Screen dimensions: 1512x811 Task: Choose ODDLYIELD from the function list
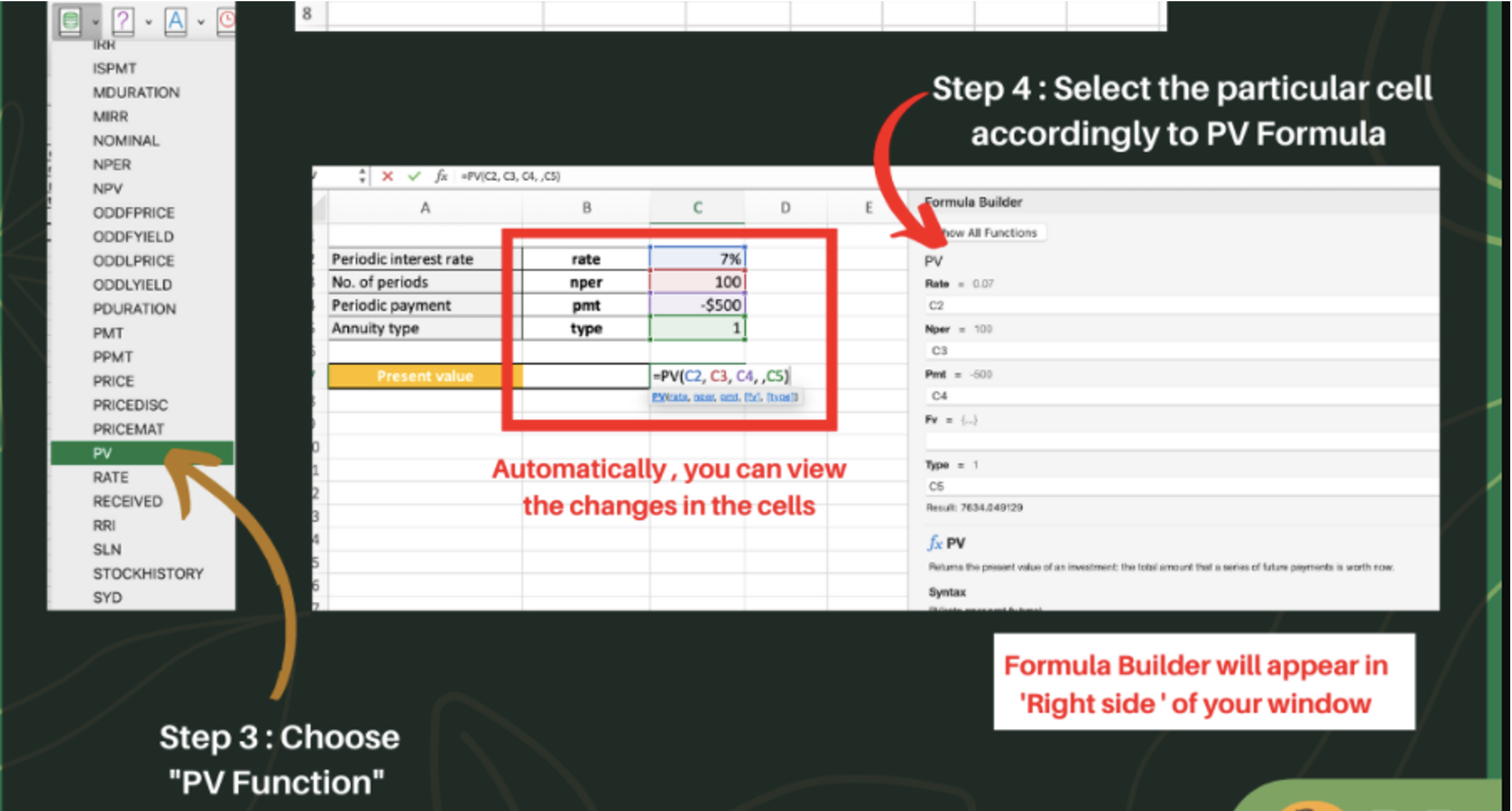tap(133, 284)
